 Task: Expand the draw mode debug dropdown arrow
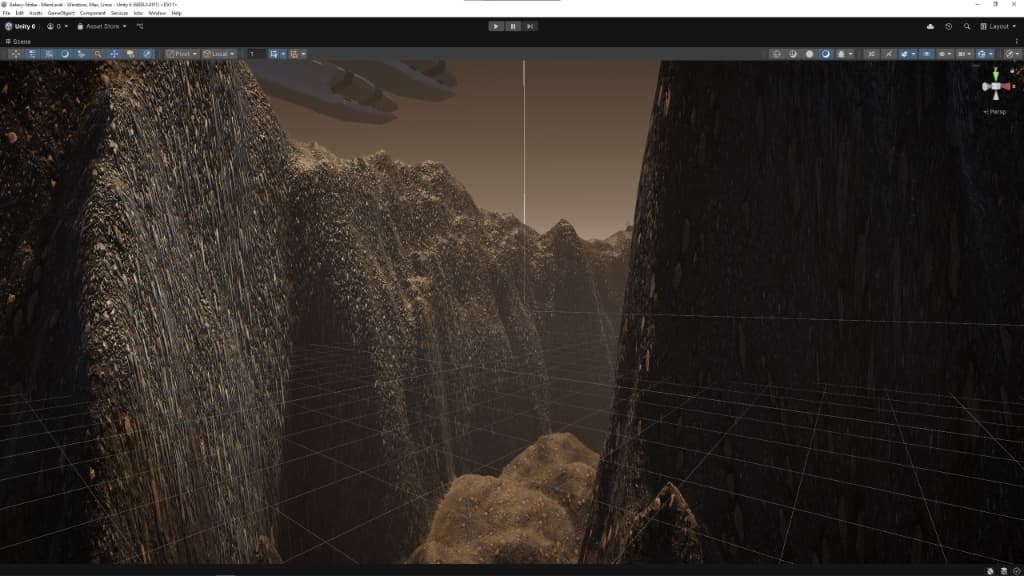[850, 54]
